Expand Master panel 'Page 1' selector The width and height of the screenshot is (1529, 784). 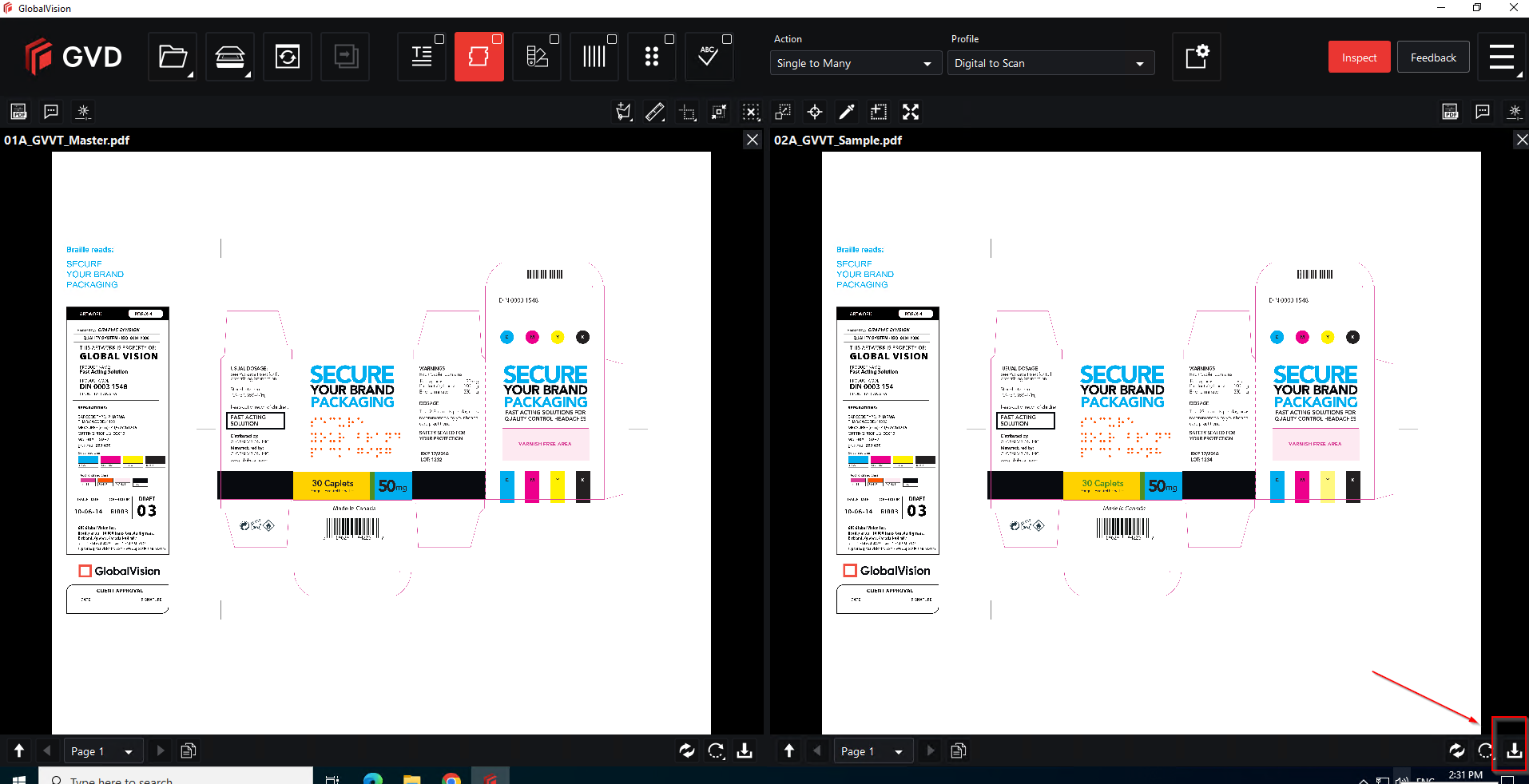coord(102,751)
